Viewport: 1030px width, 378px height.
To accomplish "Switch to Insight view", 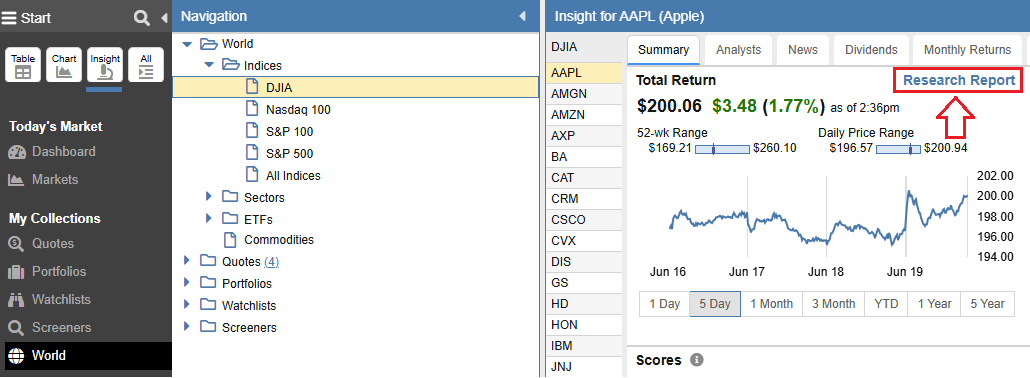I will pyautogui.click(x=105, y=64).
